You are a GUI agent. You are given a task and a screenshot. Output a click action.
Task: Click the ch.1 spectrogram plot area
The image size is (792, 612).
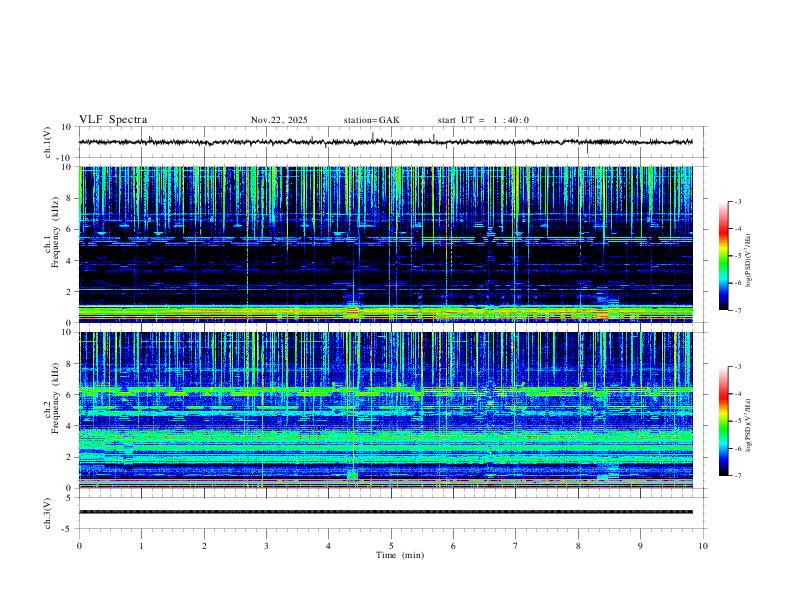(x=386, y=244)
